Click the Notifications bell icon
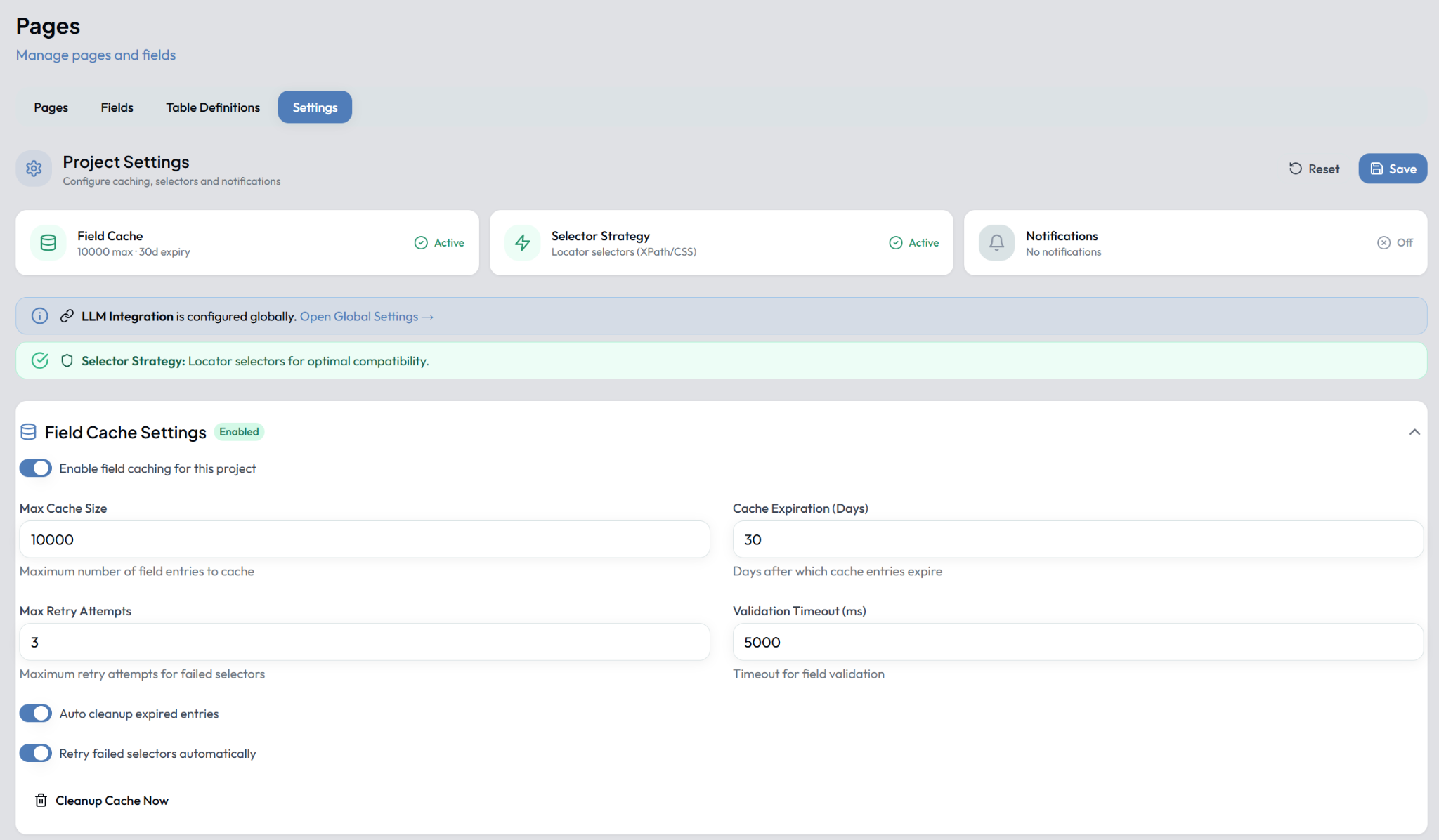The image size is (1439, 840). click(996, 243)
